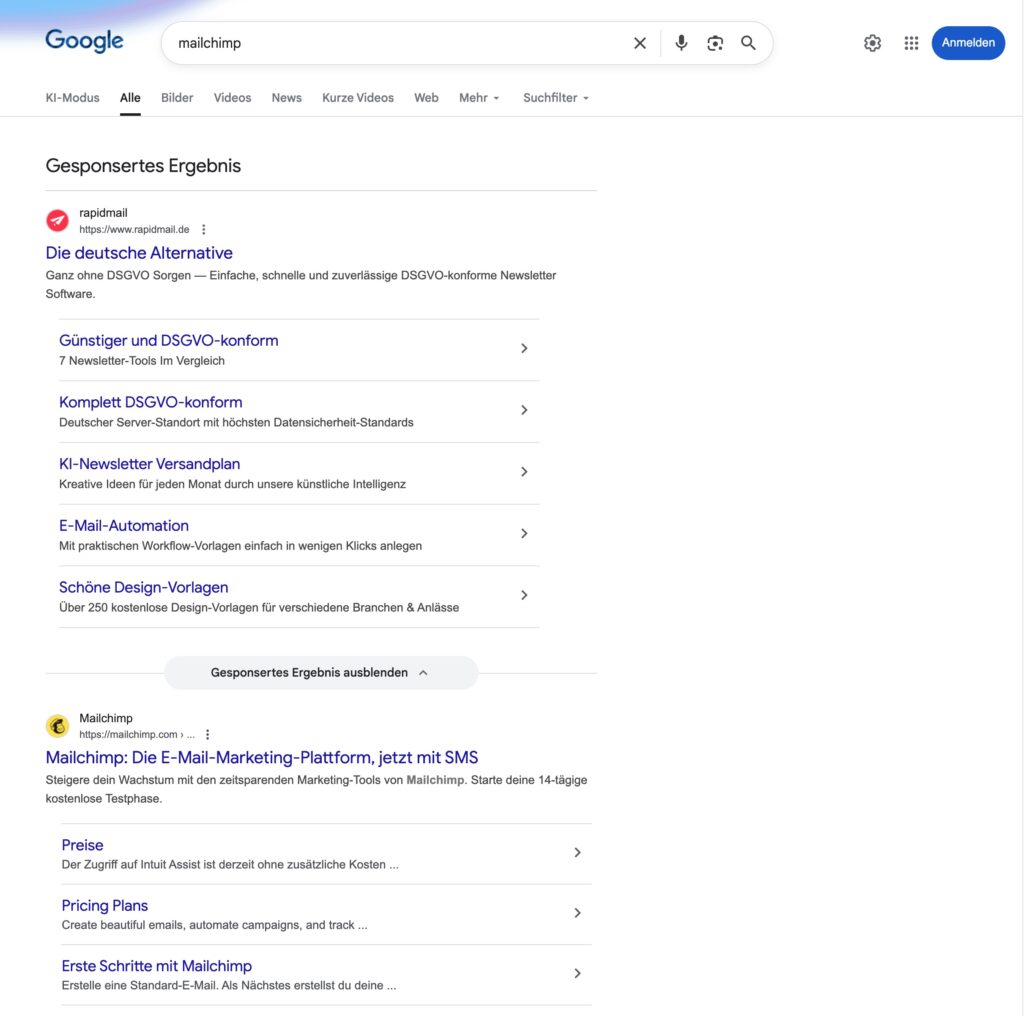
Task: Switch to the News tab
Action: tap(286, 98)
